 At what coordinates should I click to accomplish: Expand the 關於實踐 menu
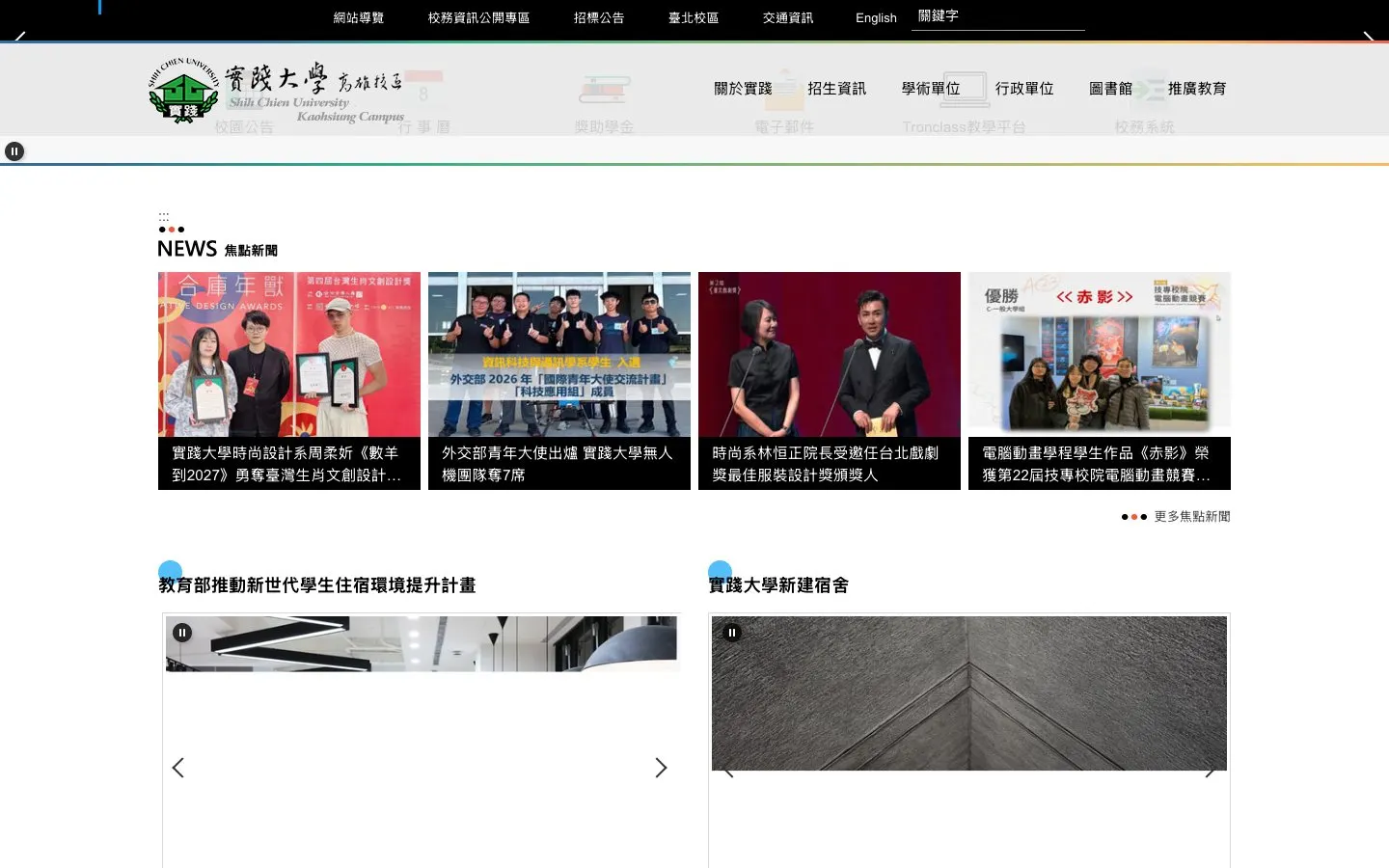[743, 89]
